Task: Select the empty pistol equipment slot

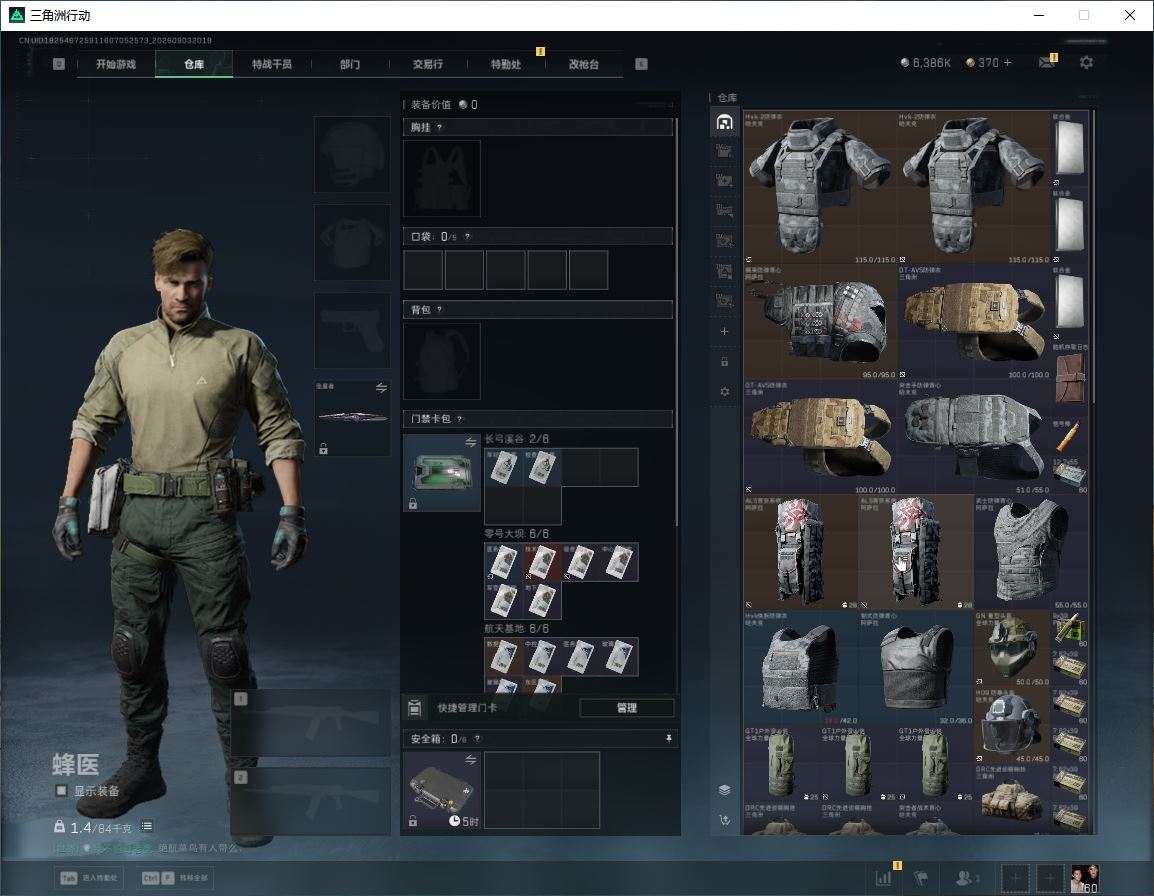Action: pyautogui.click(x=353, y=331)
